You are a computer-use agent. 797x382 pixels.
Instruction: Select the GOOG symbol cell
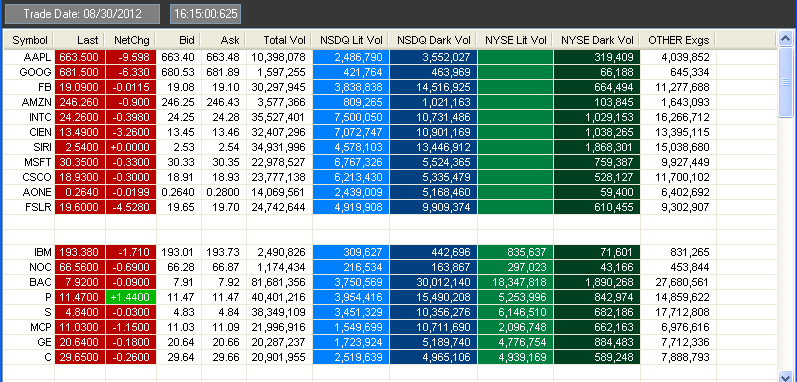29,72
